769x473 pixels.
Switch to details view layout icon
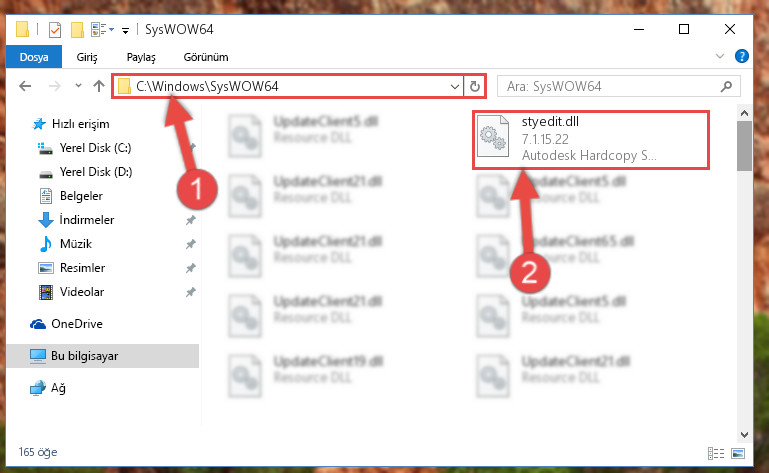(x=716, y=453)
